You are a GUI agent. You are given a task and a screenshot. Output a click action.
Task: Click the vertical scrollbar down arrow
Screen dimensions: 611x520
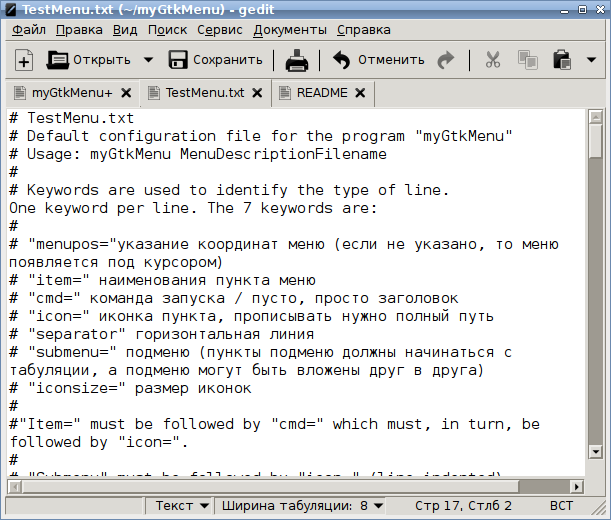[595, 452]
